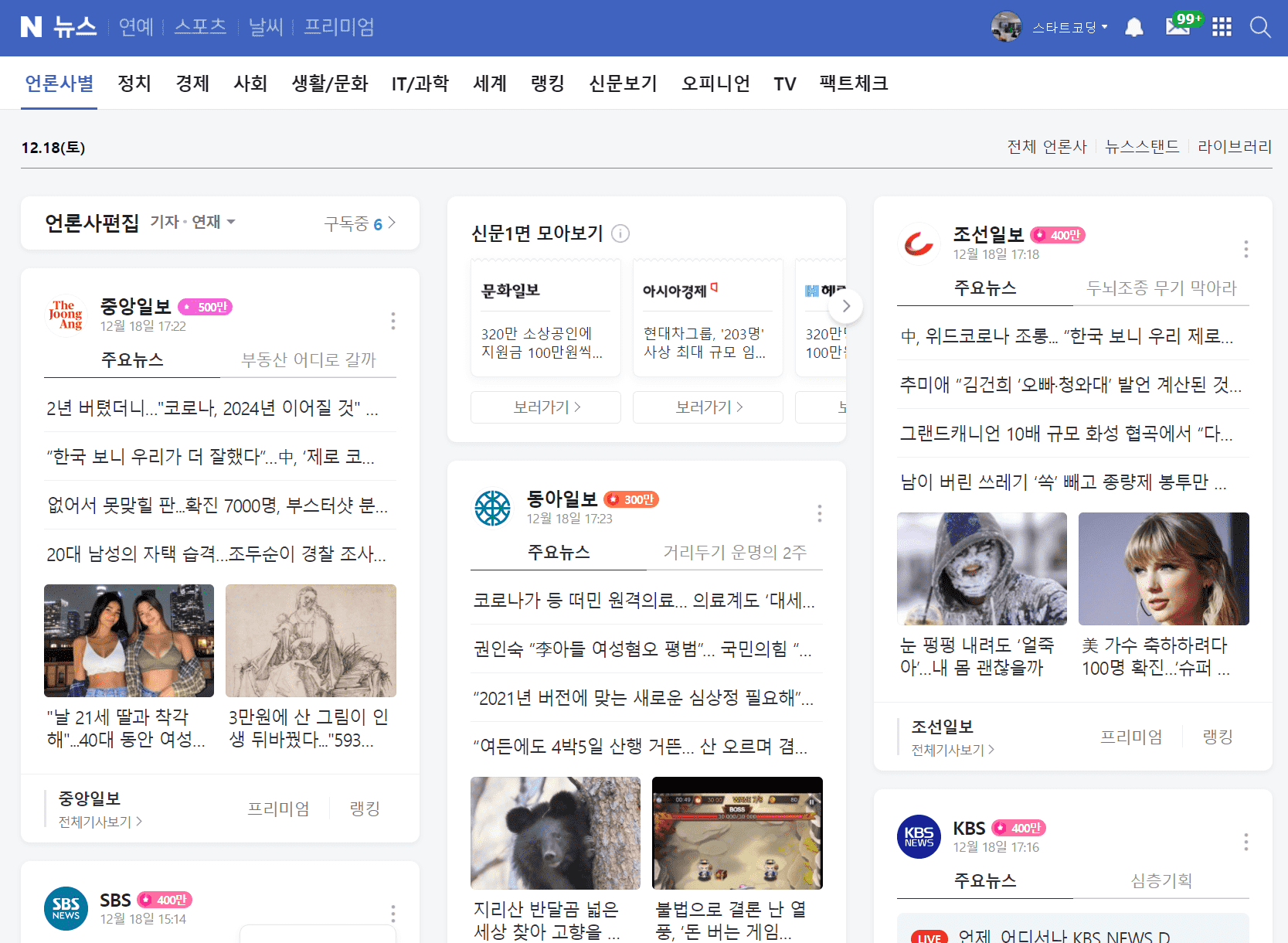The image size is (1288, 943).
Task: Switch KBS card to 심층기획 tab
Action: (x=1161, y=880)
